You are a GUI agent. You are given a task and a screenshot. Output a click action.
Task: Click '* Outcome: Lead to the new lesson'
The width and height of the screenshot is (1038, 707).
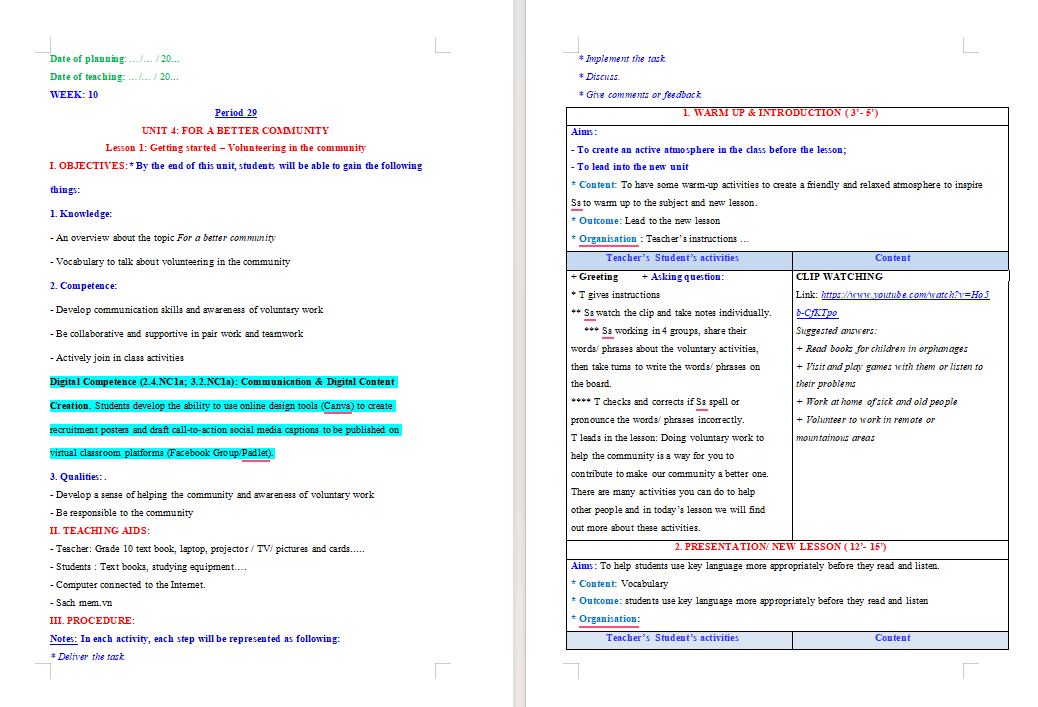coord(645,221)
